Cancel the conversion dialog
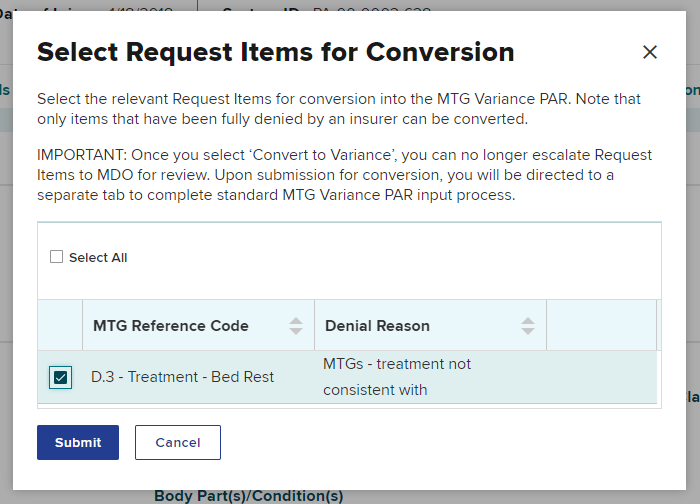This screenshot has height=504, width=700. (178, 442)
